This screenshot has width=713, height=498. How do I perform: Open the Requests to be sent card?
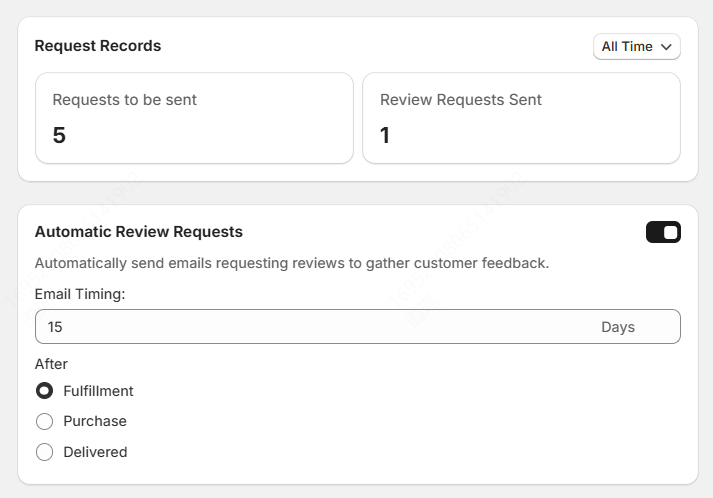tap(194, 118)
